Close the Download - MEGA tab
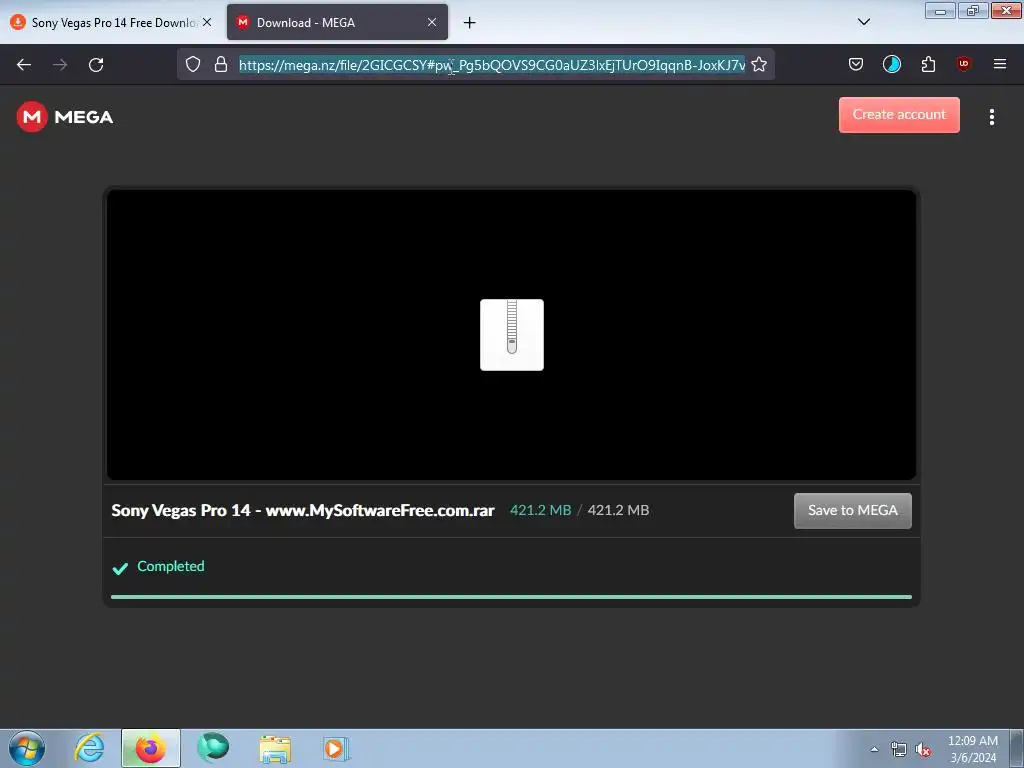This screenshot has width=1024, height=768. tap(432, 22)
